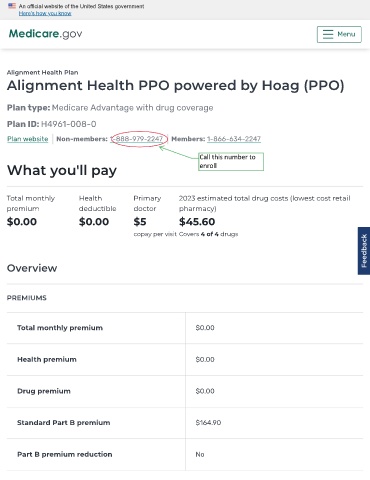Click the Overview section heading
The height and width of the screenshot is (480, 370).
(32, 268)
